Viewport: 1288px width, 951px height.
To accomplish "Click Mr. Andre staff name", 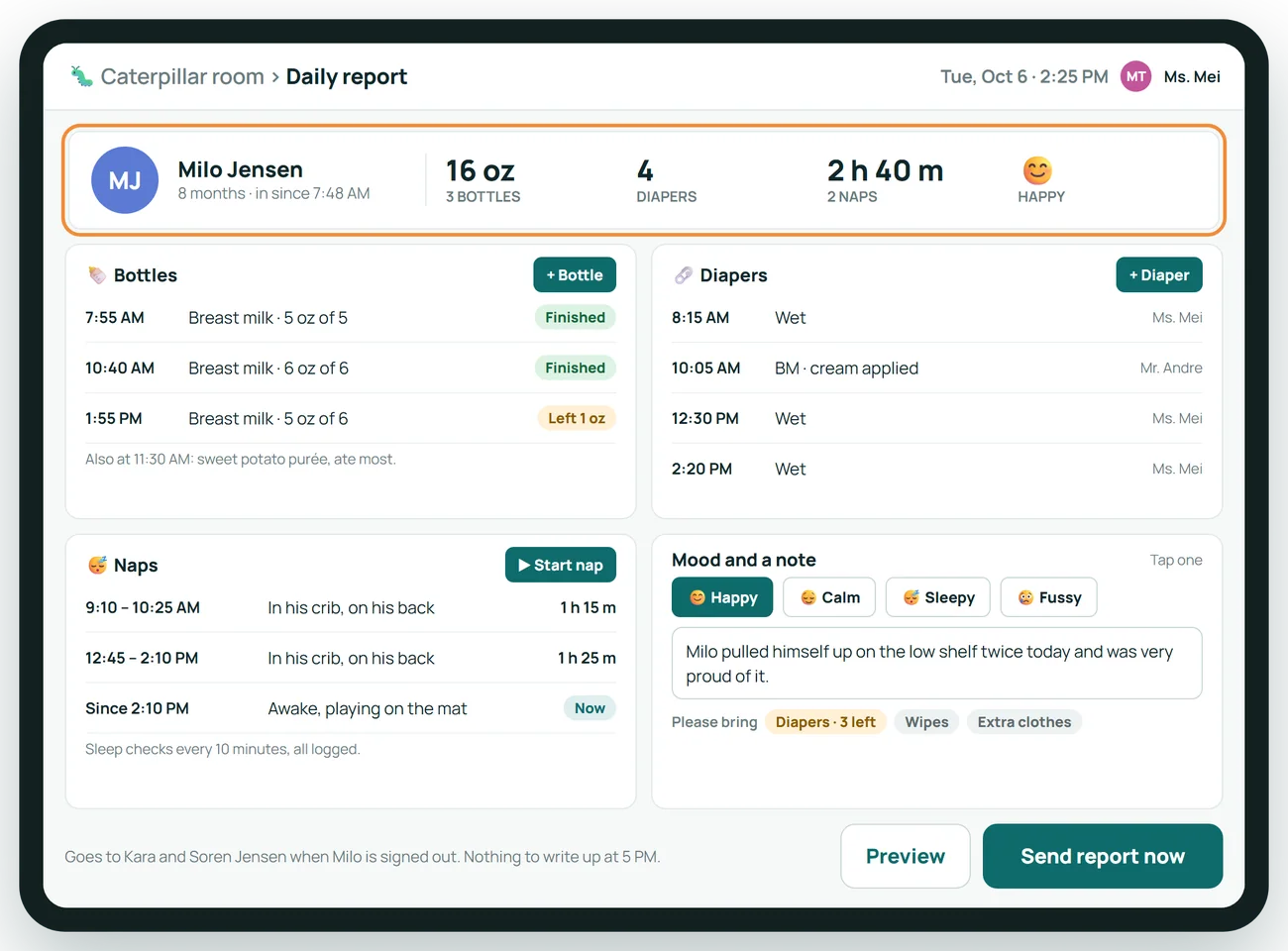I will point(1171,369).
